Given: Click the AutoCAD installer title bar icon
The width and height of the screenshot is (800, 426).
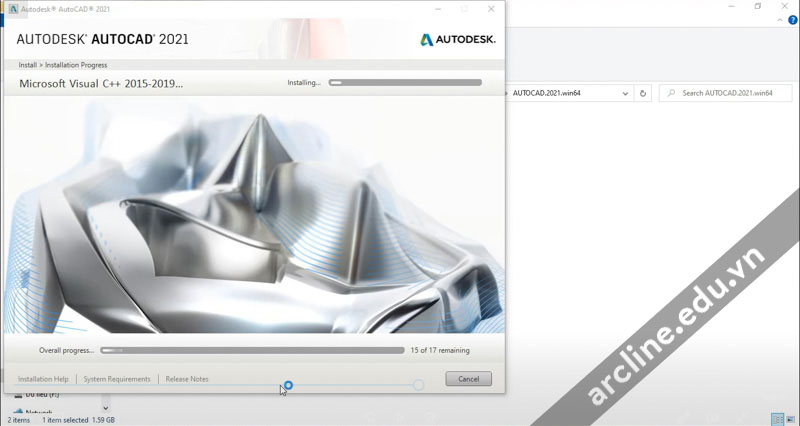Looking at the screenshot, I should tap(13, 9).
